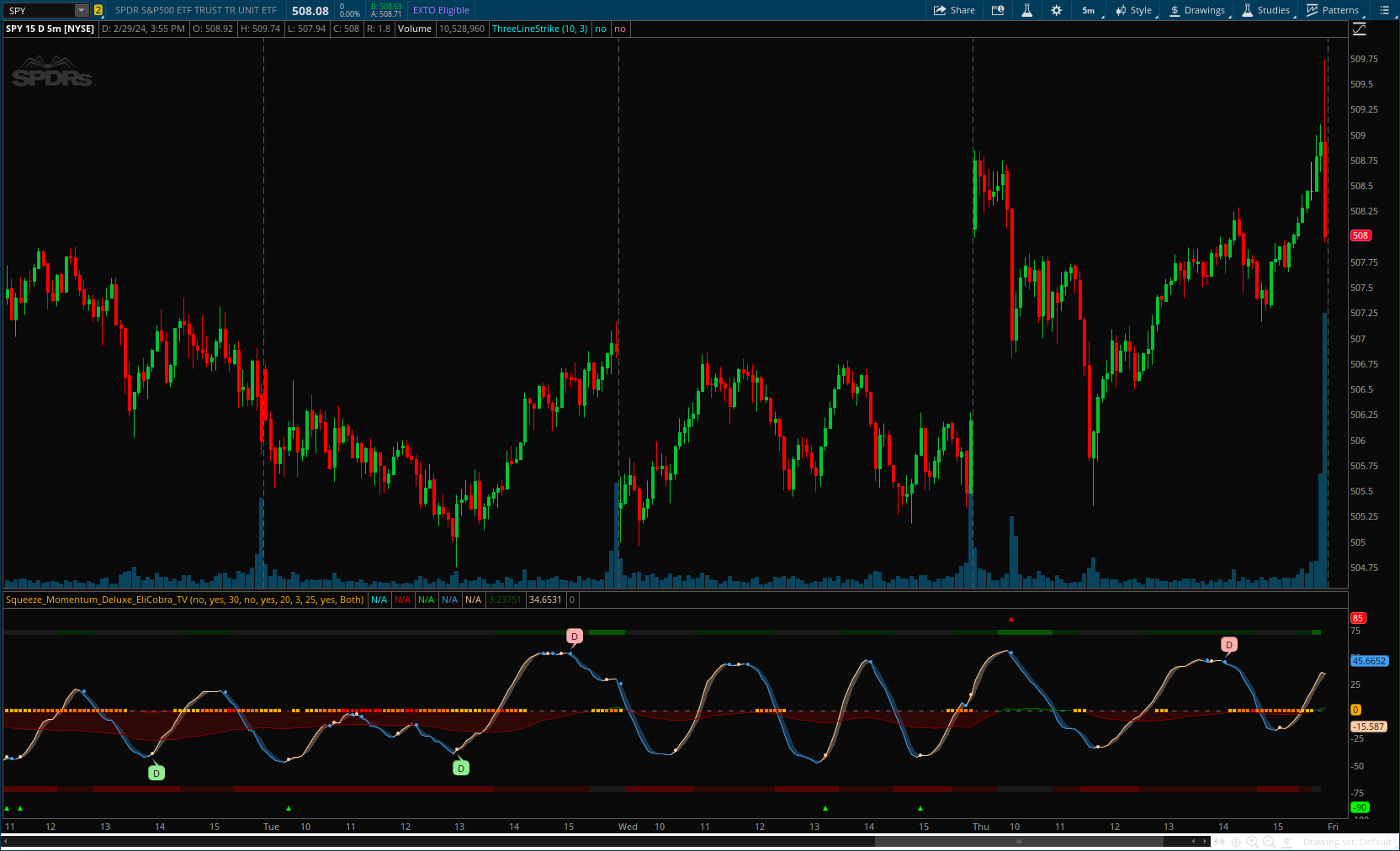Image resolution: width=1400 pixels, height=851 pixels.
Task: Open chart settings gear icon
Action: pyautogui.click(x=1057, y=10)
